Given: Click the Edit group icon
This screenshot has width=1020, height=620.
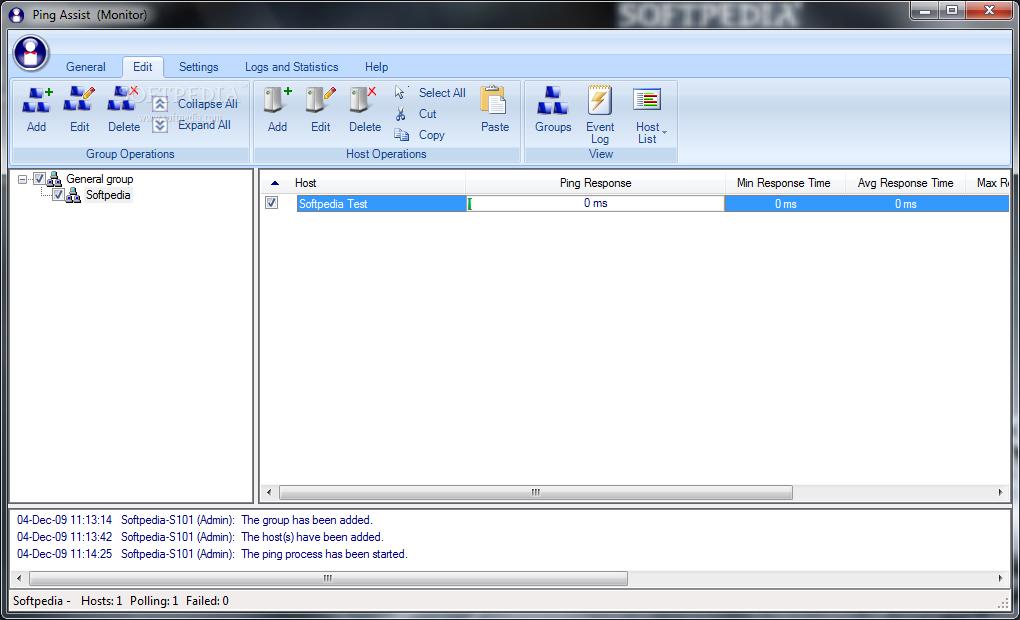Looking at the screenshot, I should click(x=79, y=101).
